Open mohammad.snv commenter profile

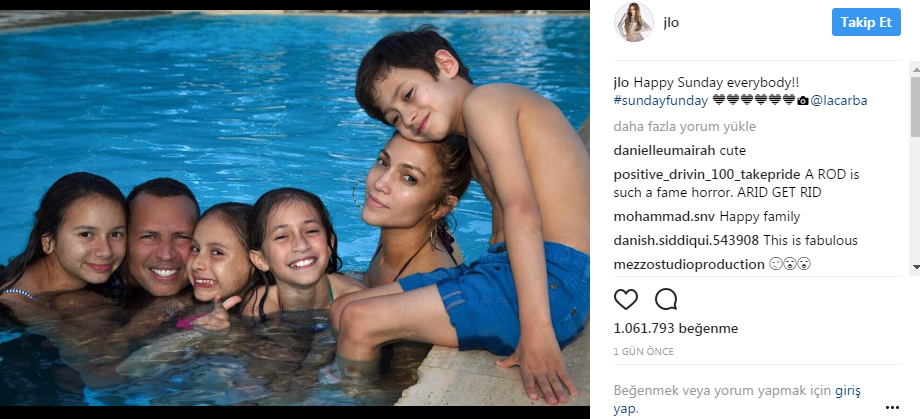point(664,217)
